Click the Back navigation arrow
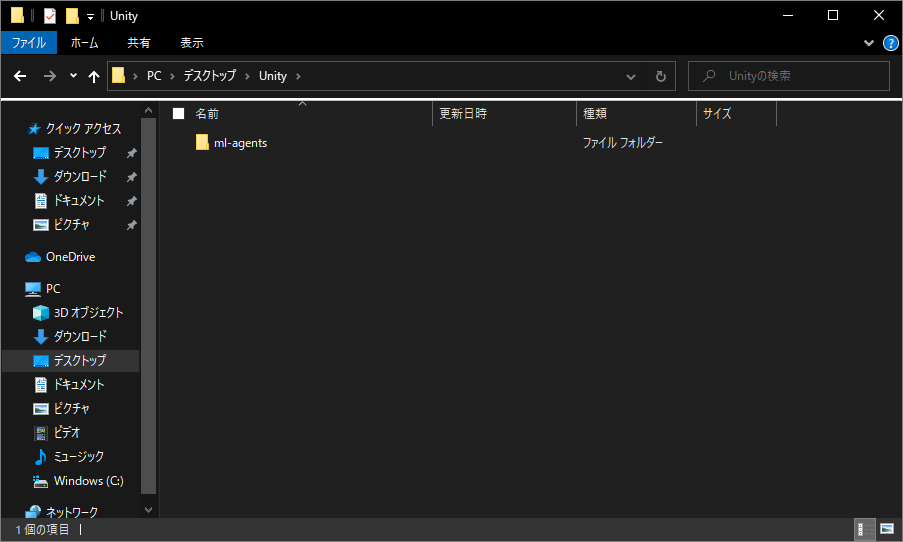903x542 pixels. point(20,76)
